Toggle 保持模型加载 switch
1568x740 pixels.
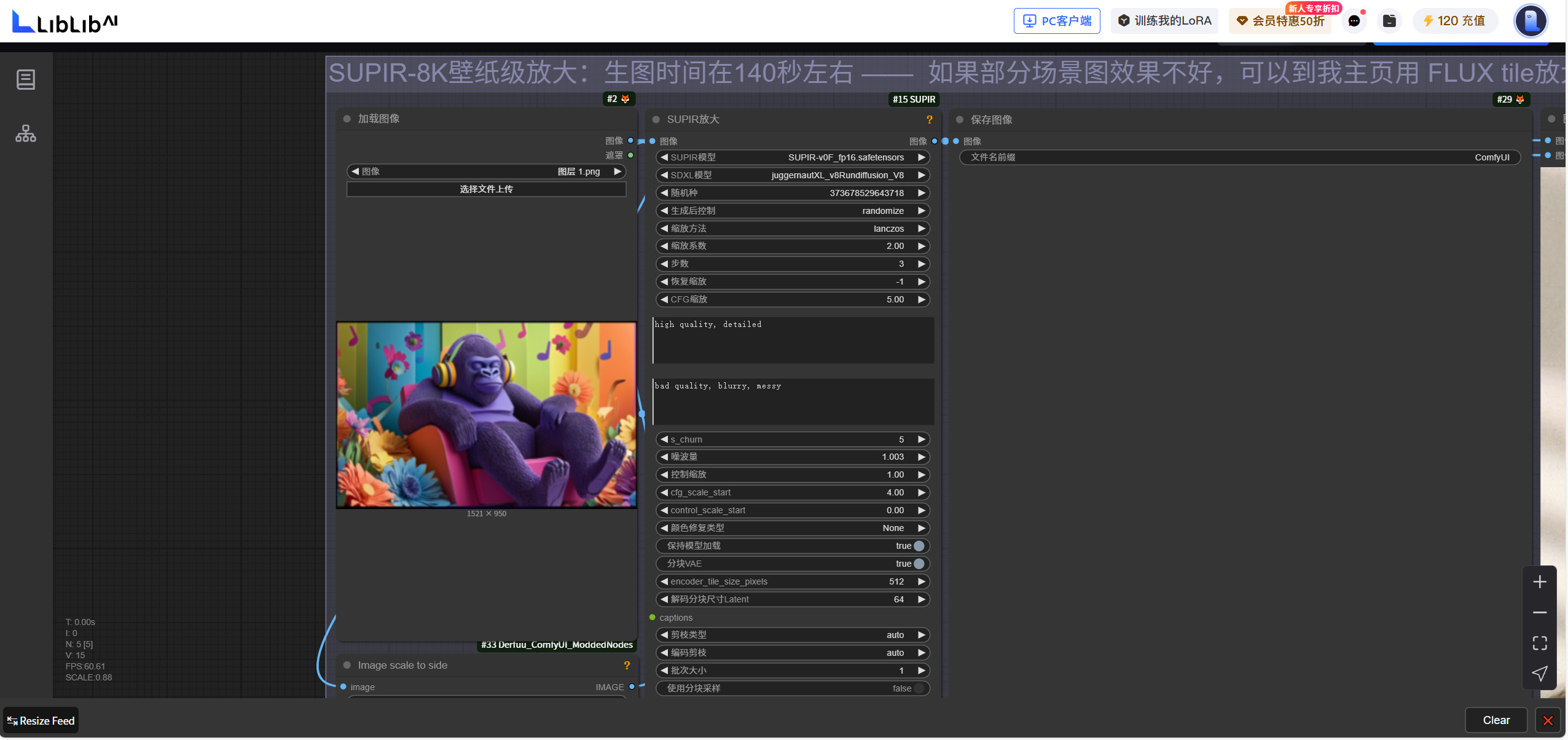(919, 546)
